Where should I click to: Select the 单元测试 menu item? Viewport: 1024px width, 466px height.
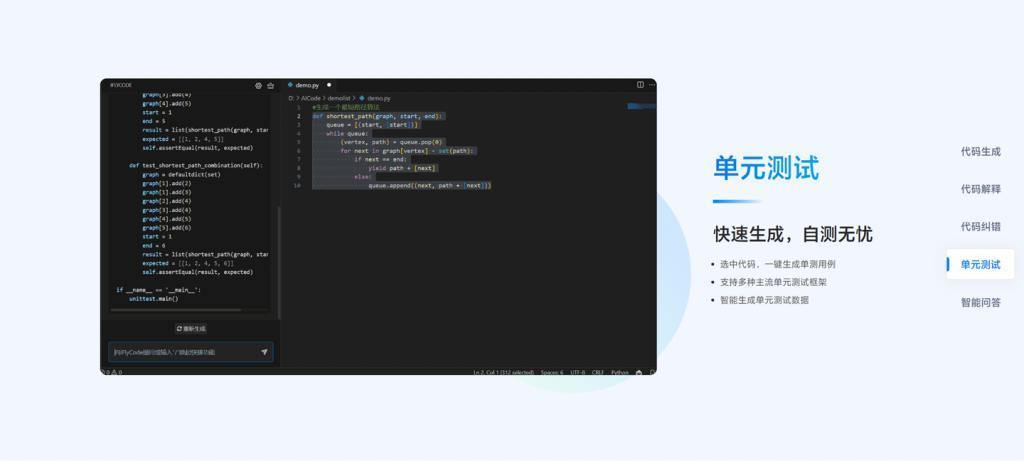[x=980, y=264]
